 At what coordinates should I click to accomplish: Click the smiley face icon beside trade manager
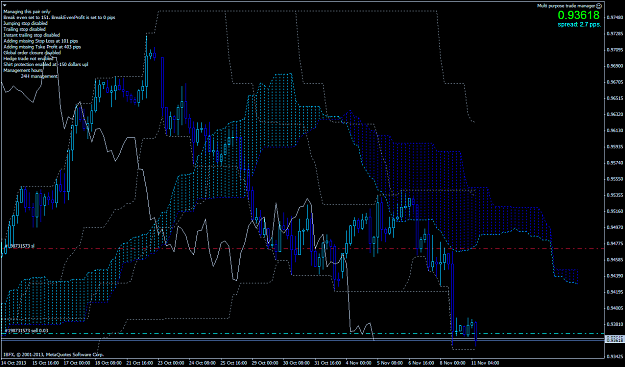point(599,6)
